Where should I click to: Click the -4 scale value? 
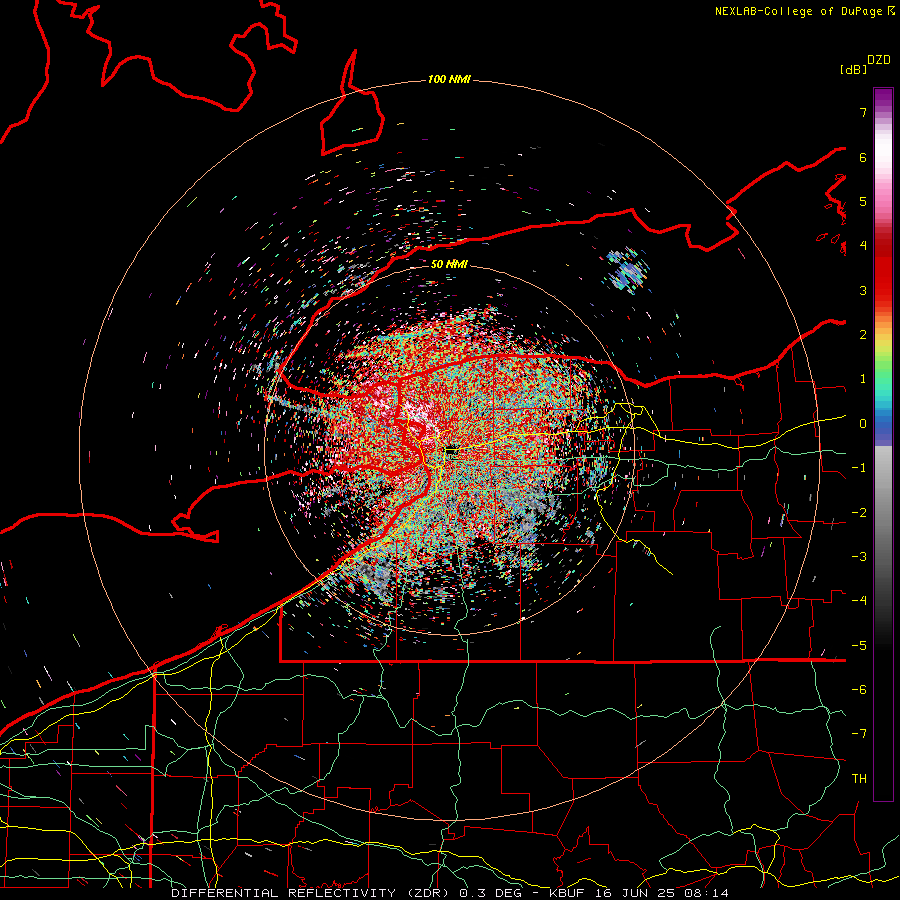click(x=859, y=601)
